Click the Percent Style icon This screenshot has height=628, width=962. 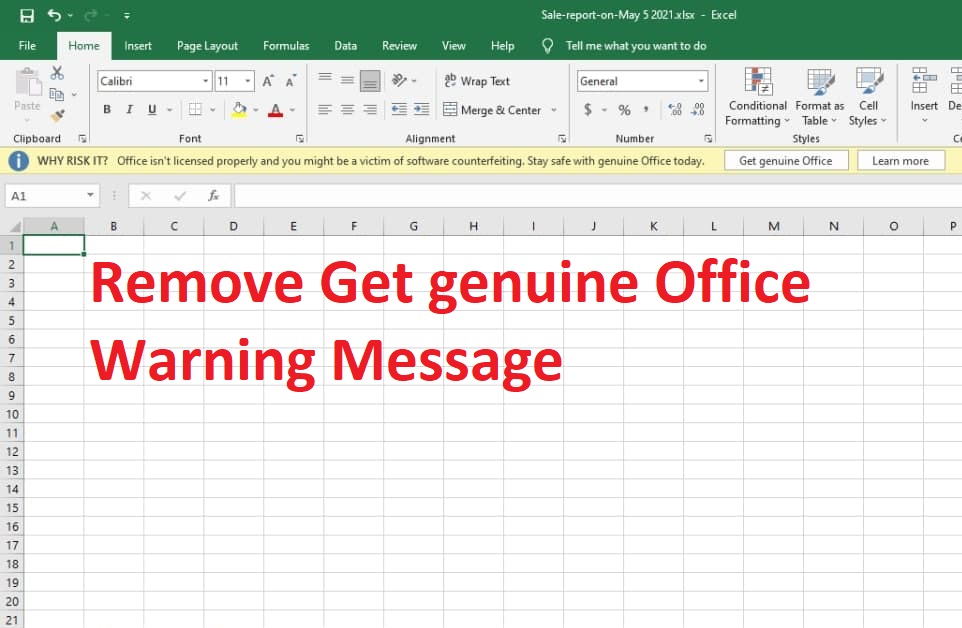coord(625,110)
